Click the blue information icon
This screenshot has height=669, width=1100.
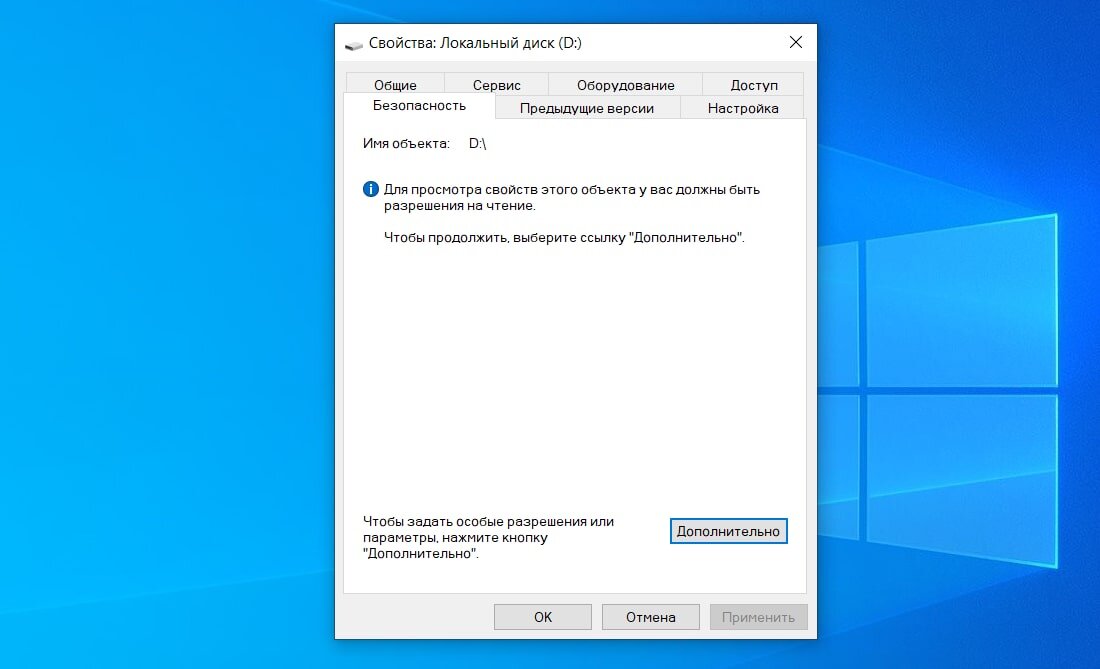tap(370, 189)
